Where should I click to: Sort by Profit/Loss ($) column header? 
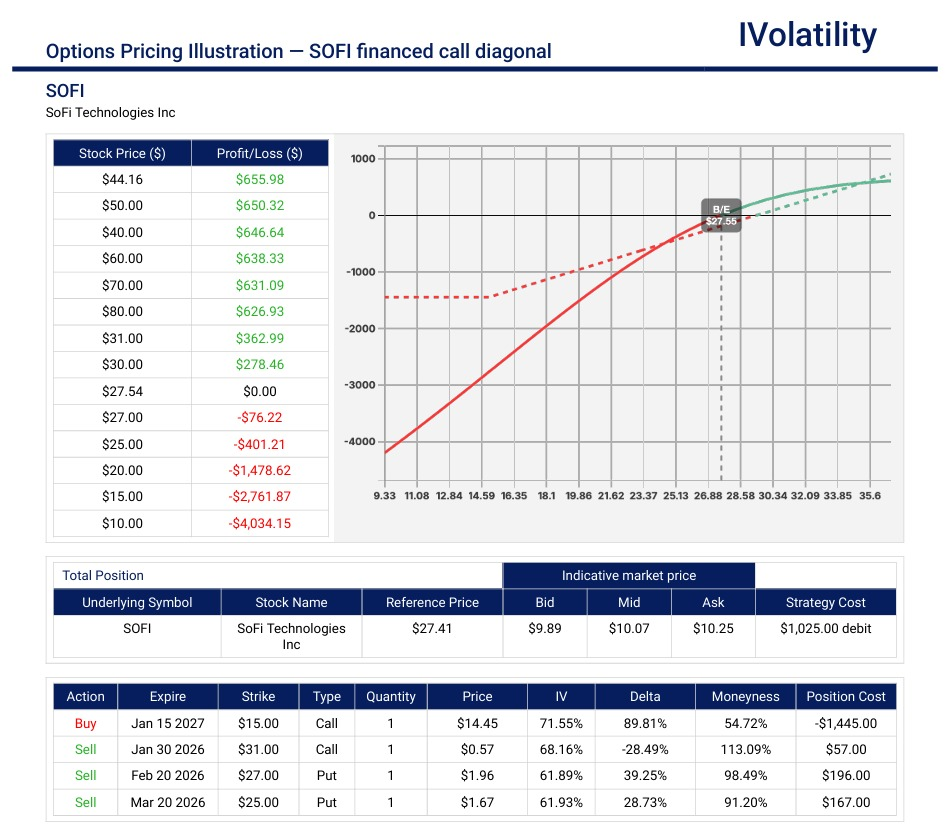[259, 153]
